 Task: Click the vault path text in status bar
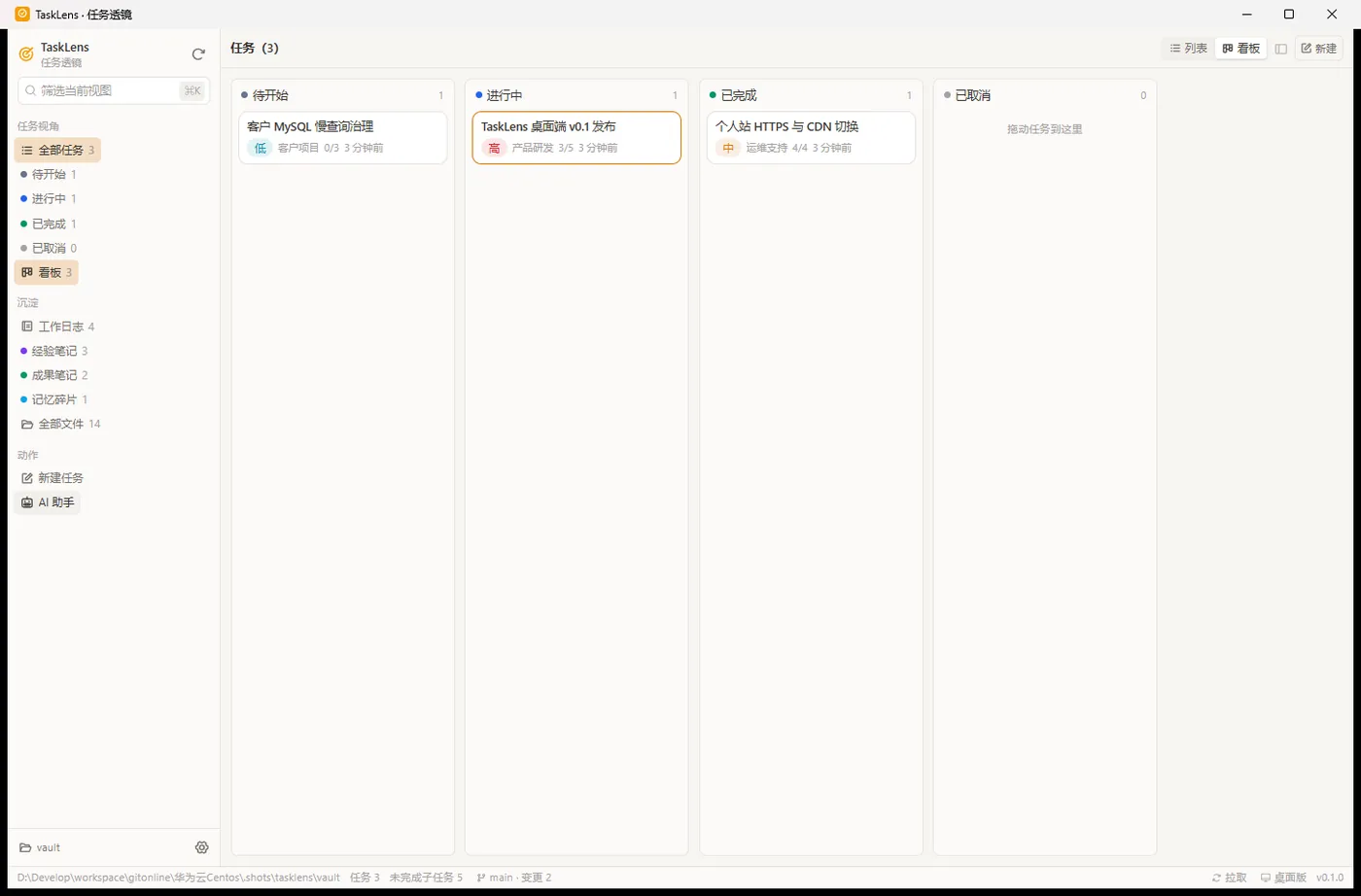pyautogui.click(x=179, y=878)
